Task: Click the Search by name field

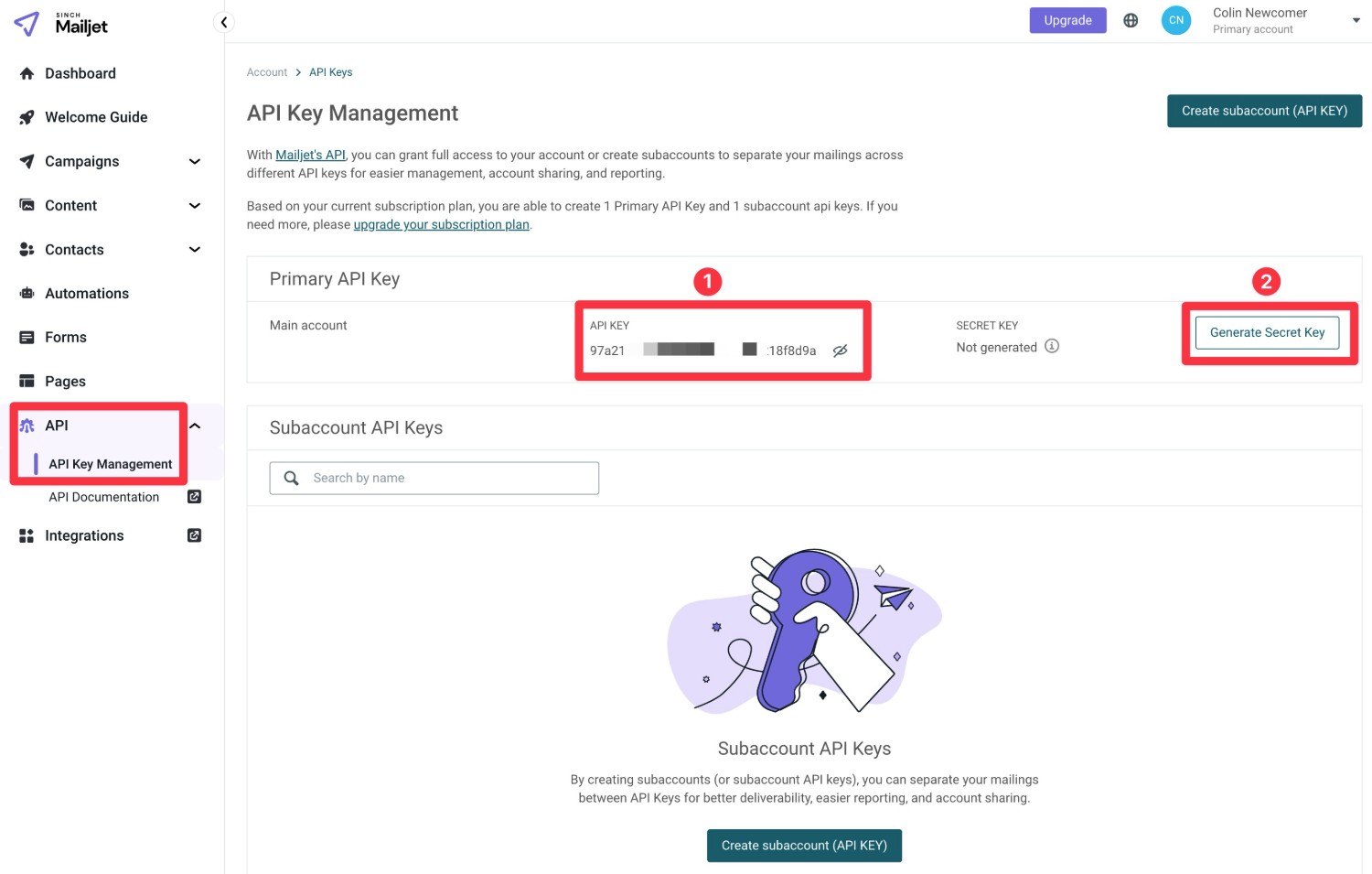Action: pyautogui.click(x=434, y=479)
